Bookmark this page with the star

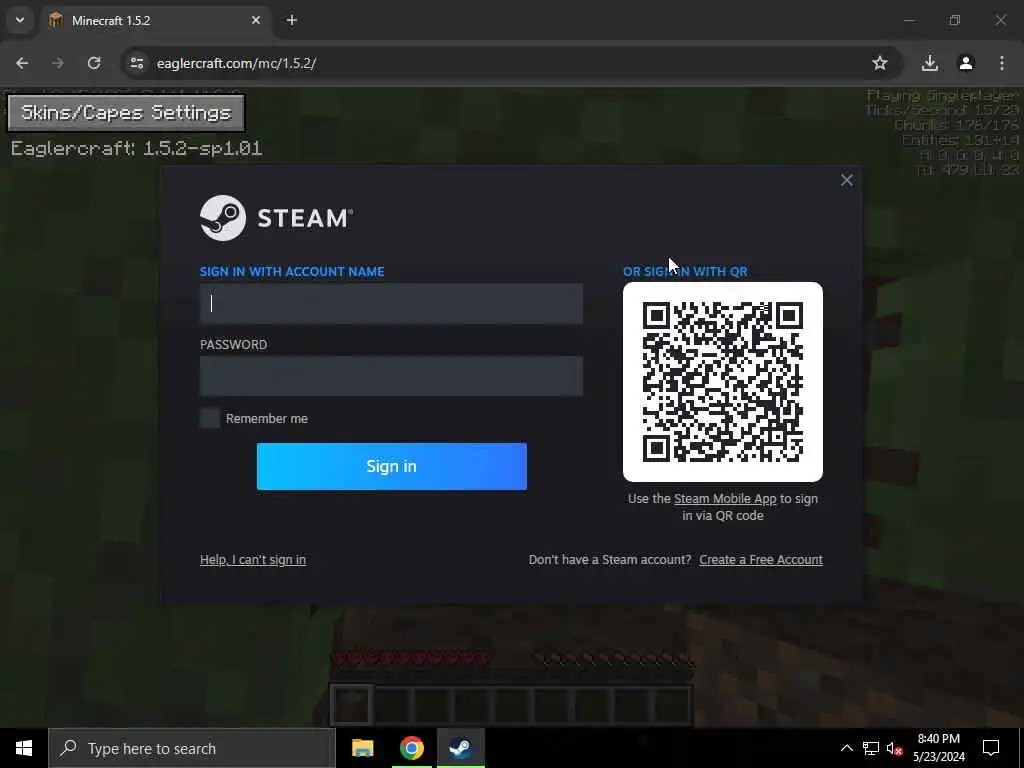click(880, 63)
